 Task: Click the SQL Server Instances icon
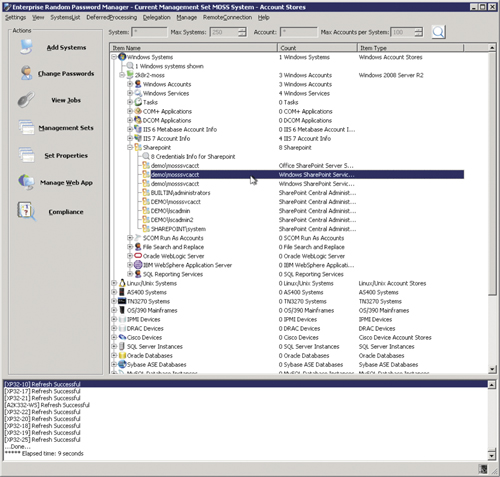[x=122, y=346]
